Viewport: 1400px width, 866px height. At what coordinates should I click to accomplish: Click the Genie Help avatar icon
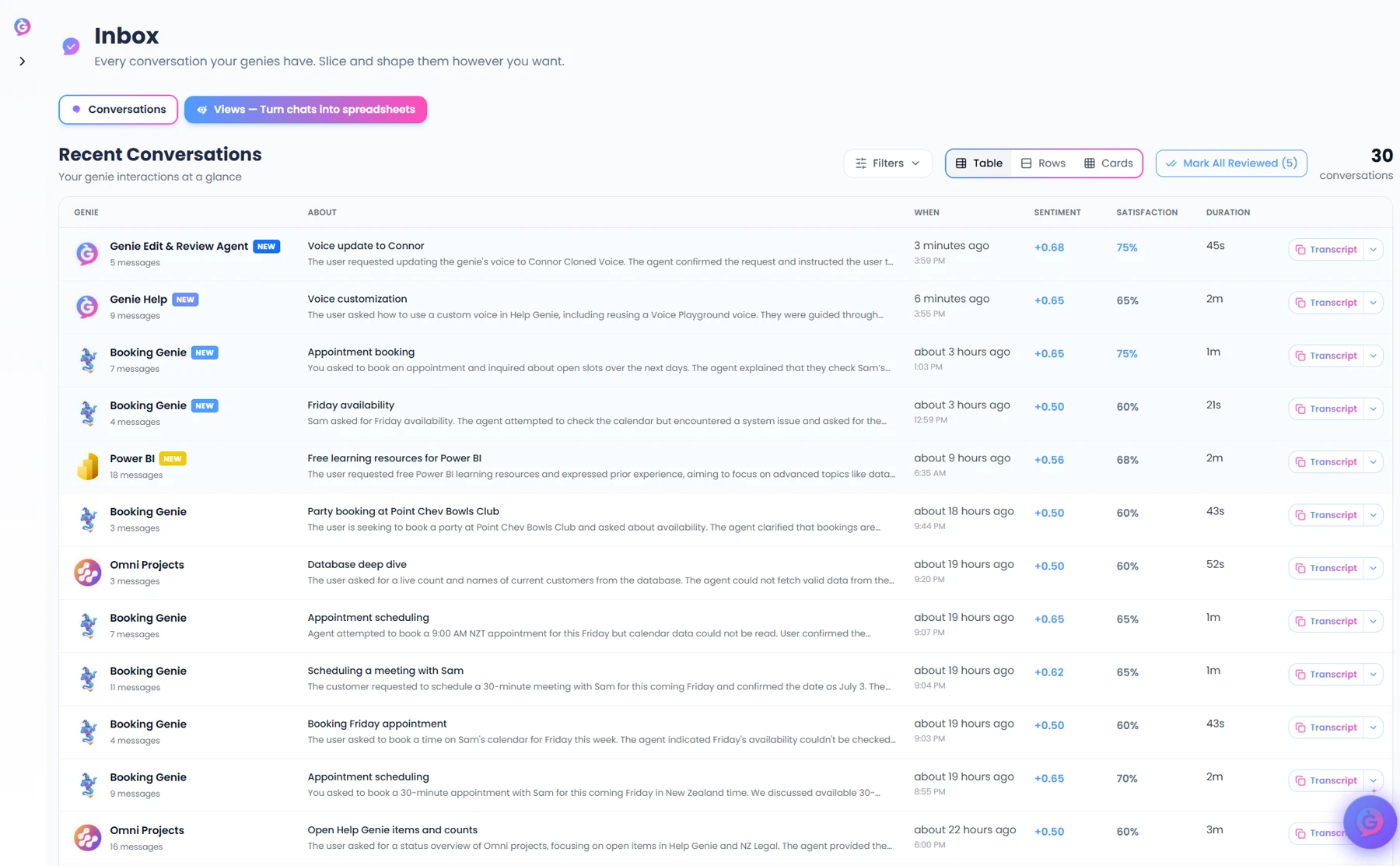tap(87, 307)
